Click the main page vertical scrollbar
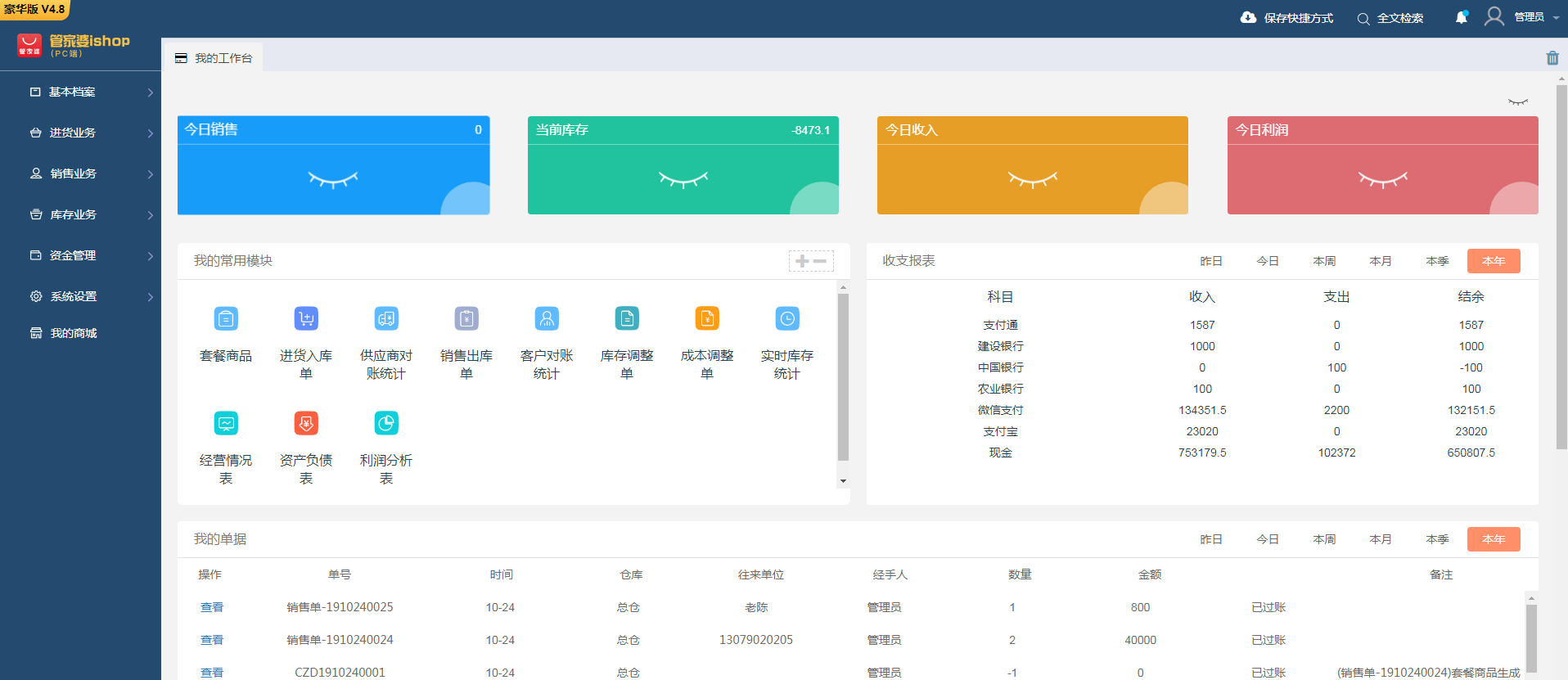 pyautogui.click(x=1561, y=267)
